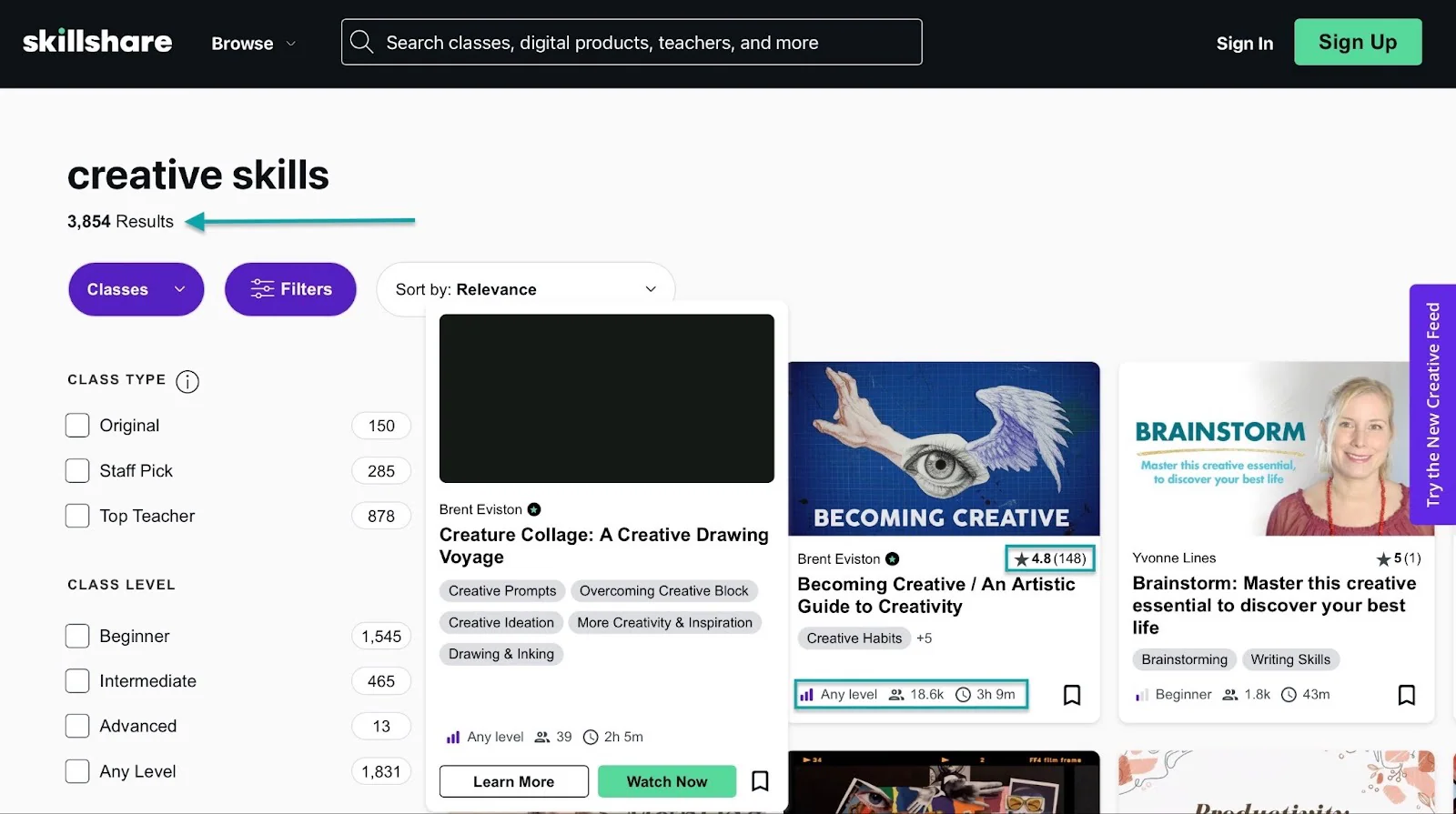Click the star rating 4.8 (148)
The width and height of the screenshot is (1456, 814).
point(1050,558)
